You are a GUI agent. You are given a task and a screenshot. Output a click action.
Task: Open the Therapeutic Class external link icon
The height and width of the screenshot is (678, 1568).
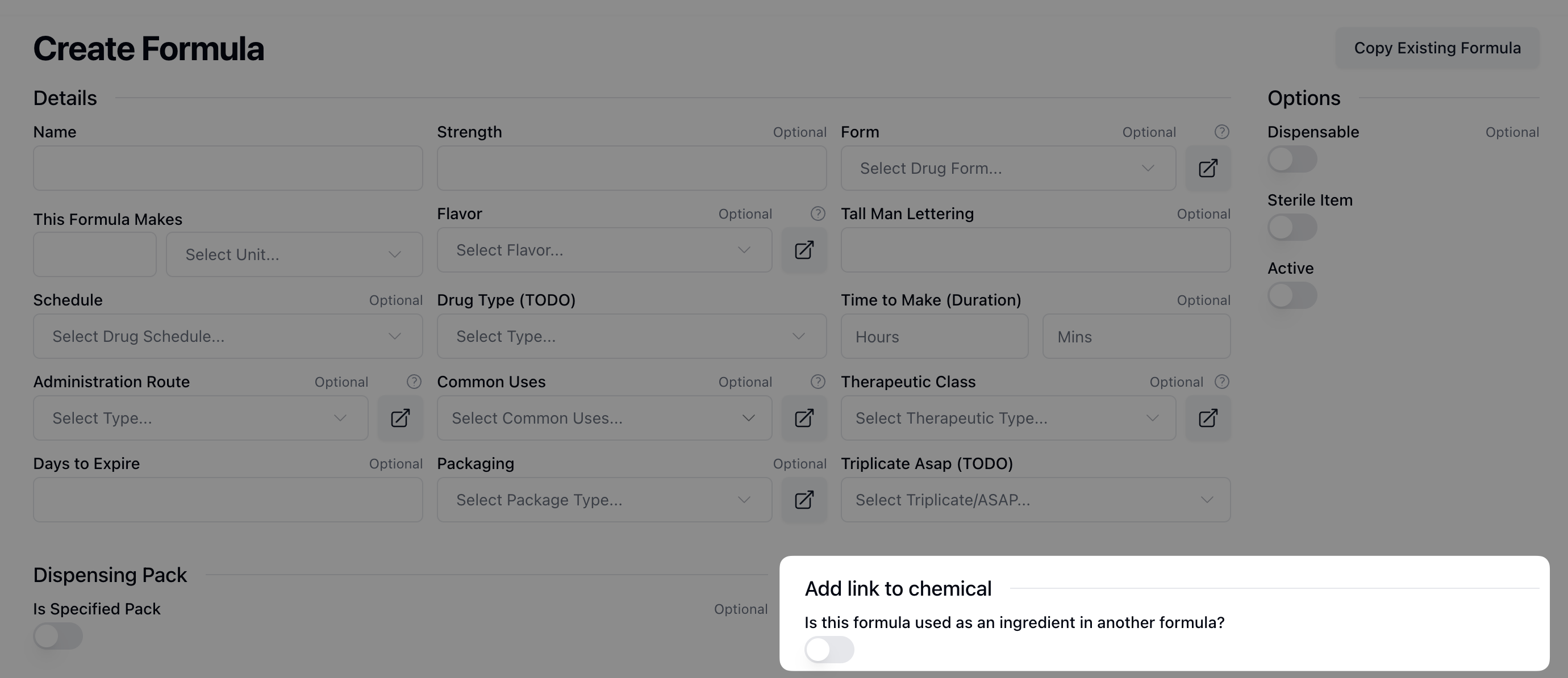(x=1208, y=418)
